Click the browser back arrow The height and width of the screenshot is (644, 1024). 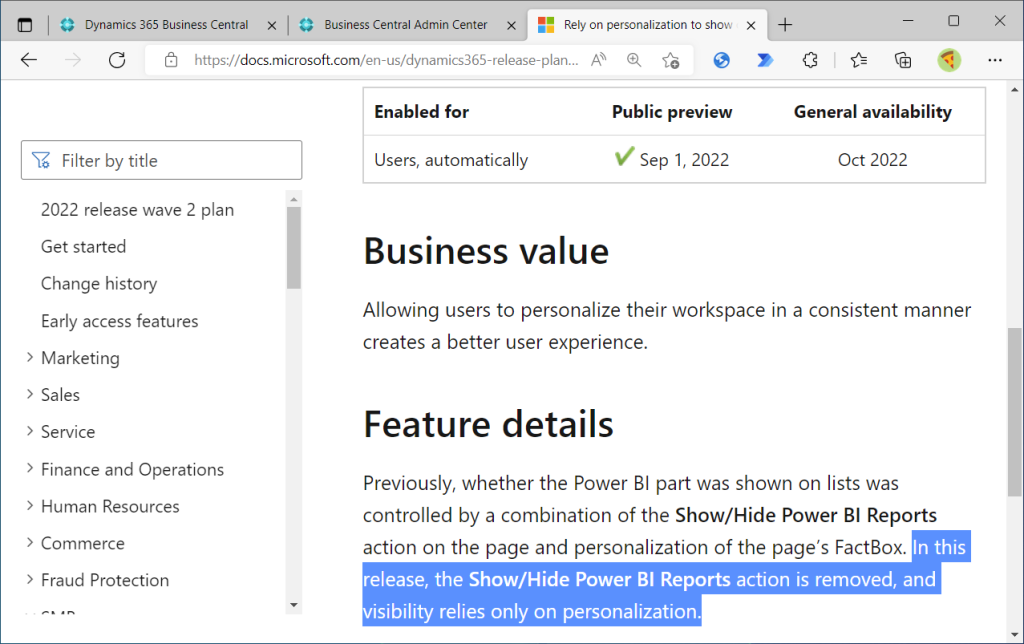tap(28, 60)
